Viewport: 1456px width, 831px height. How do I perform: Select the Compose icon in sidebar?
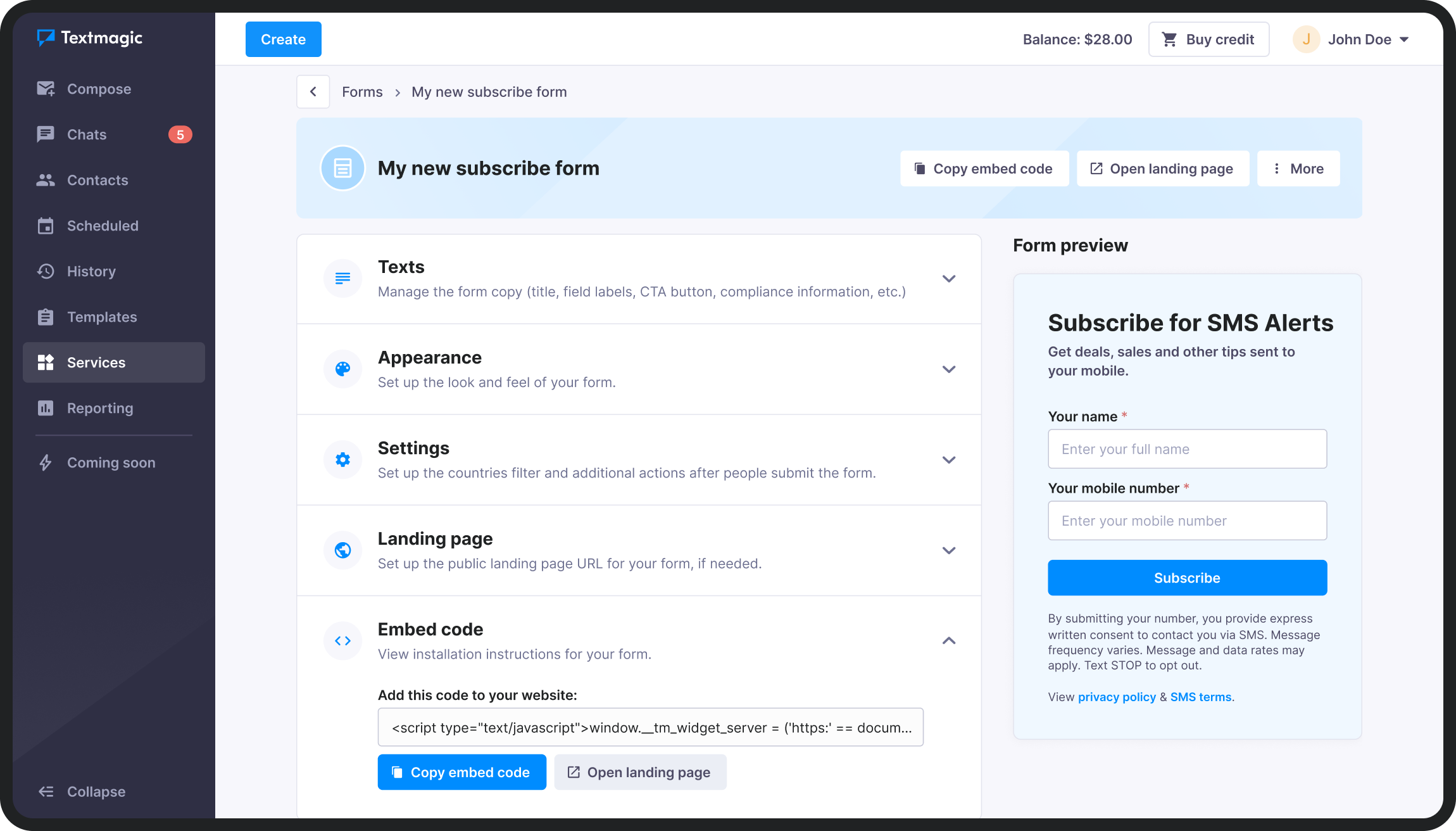[46, 89]
